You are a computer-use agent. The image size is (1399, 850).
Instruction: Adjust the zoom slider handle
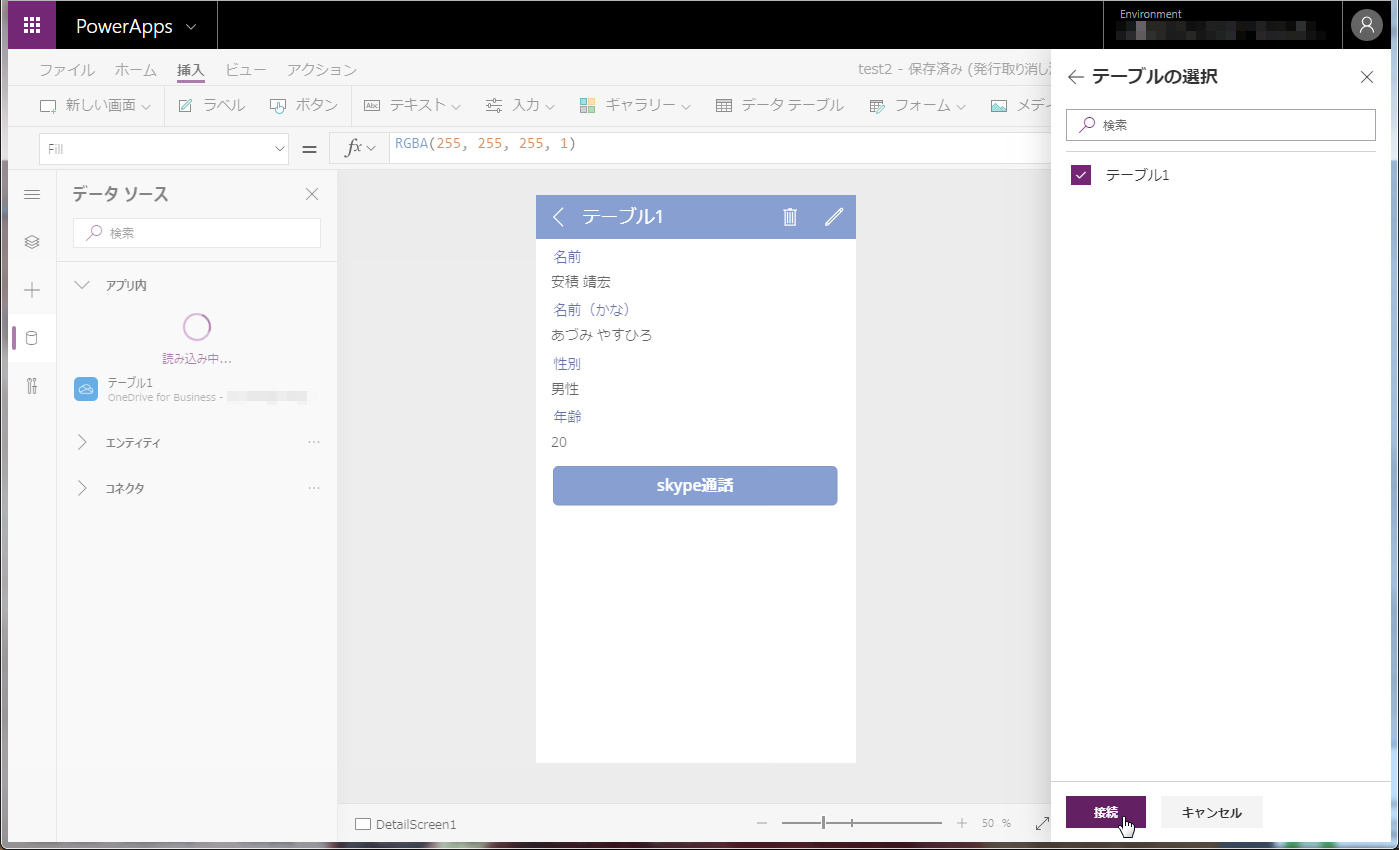click(823, 823)
